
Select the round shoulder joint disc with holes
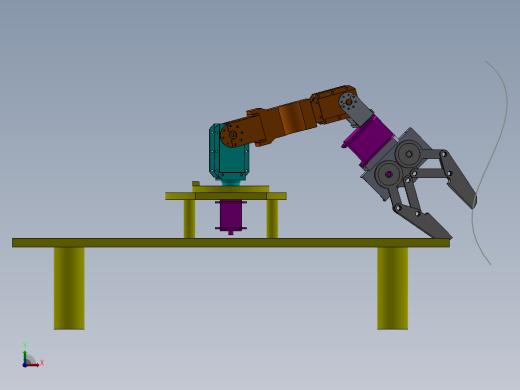(233, 135)
